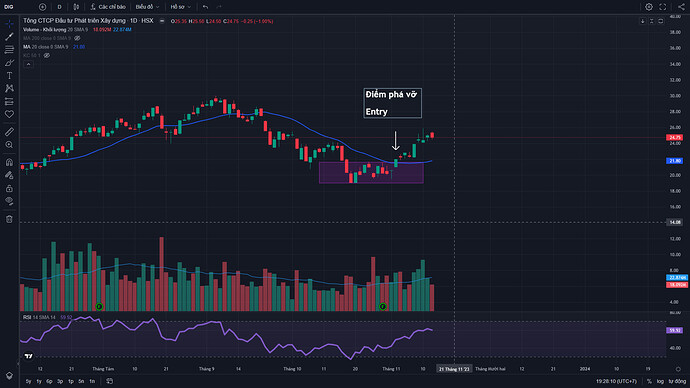Click the Điểm phá vỡ Entry text box
Screen dimensions: 690x388
393,103
